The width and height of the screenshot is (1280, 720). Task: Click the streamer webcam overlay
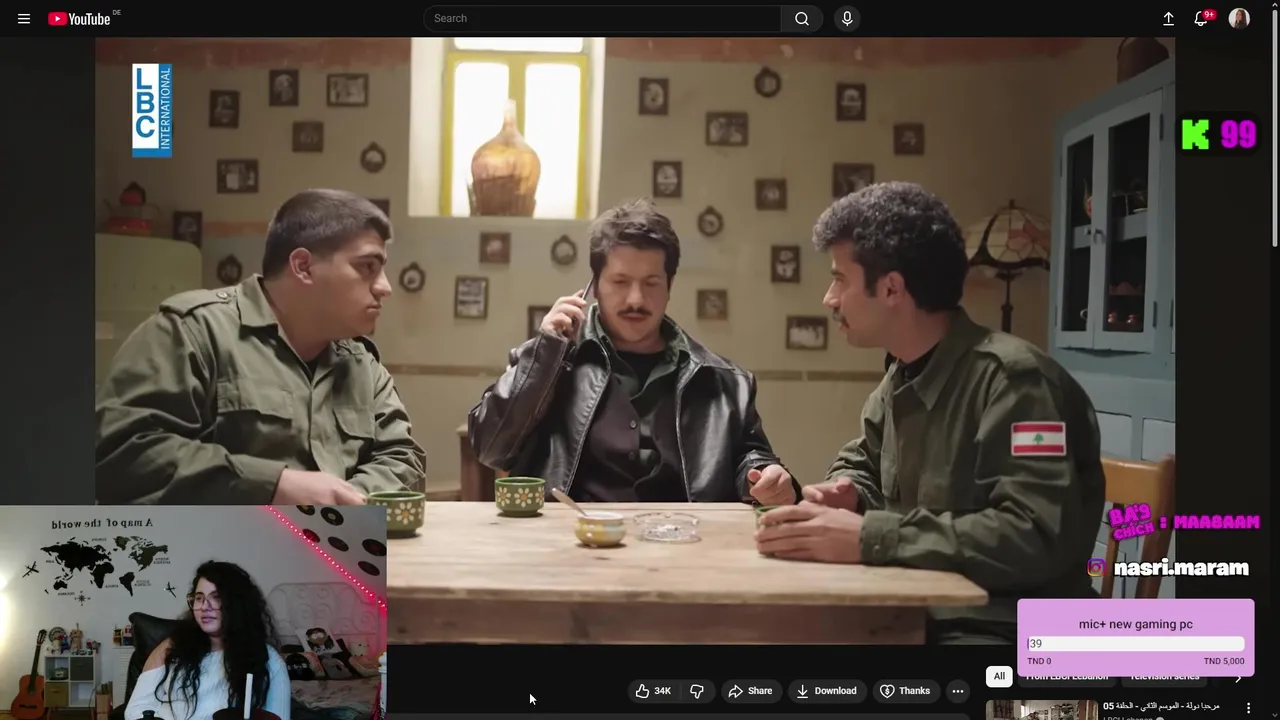[192, 612]
